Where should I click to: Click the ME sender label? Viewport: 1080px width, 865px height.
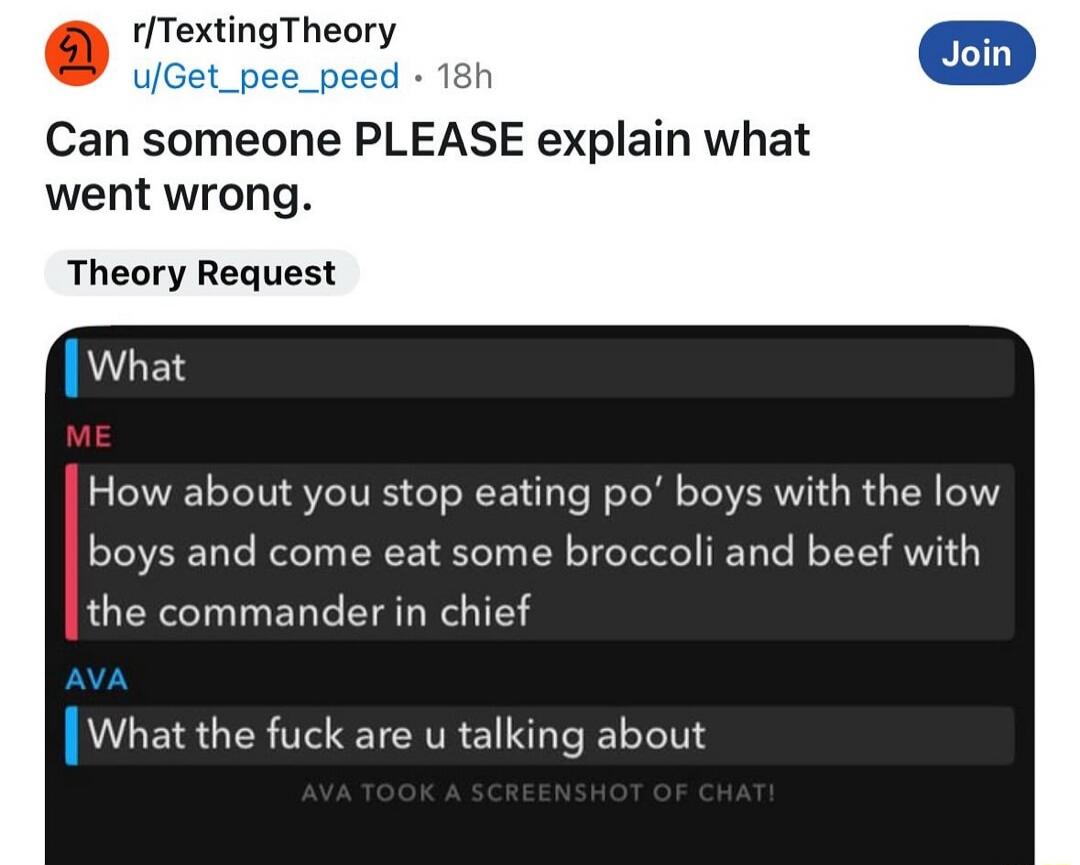(x=90, y=437)
